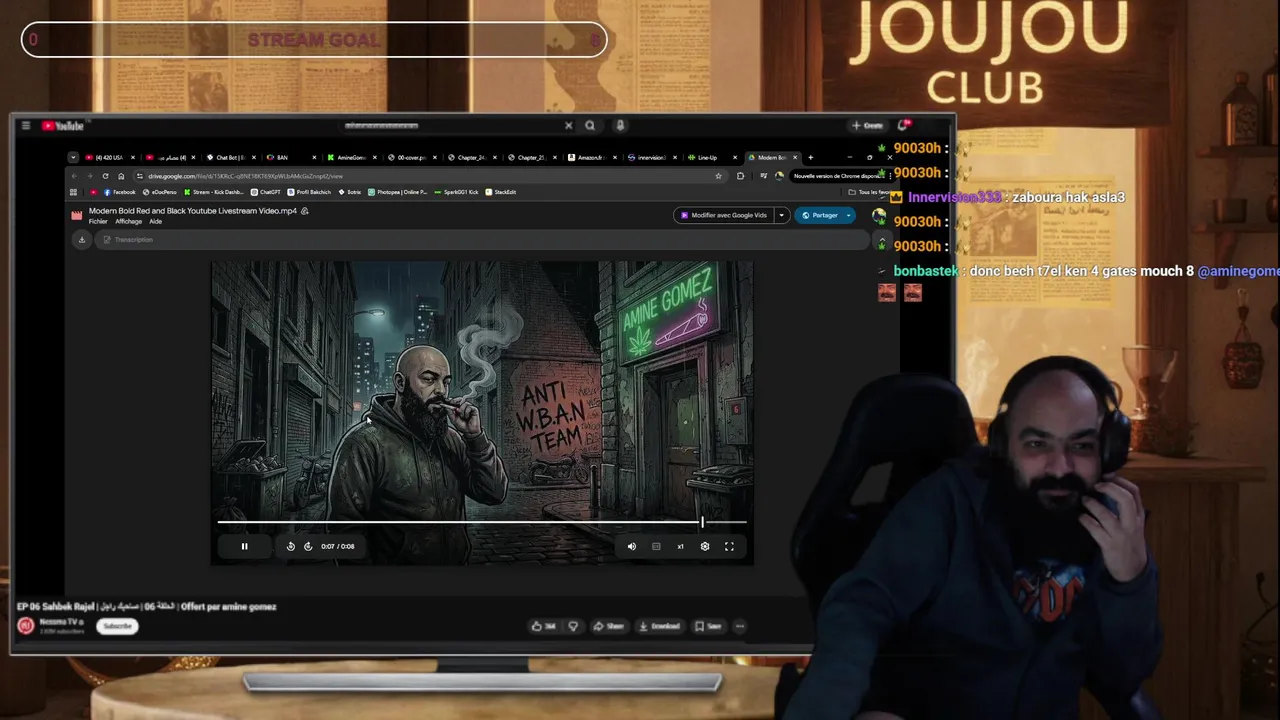Open the ChatGPT bookmark
Screen dimensions: 1280x720
coord(266,192)
